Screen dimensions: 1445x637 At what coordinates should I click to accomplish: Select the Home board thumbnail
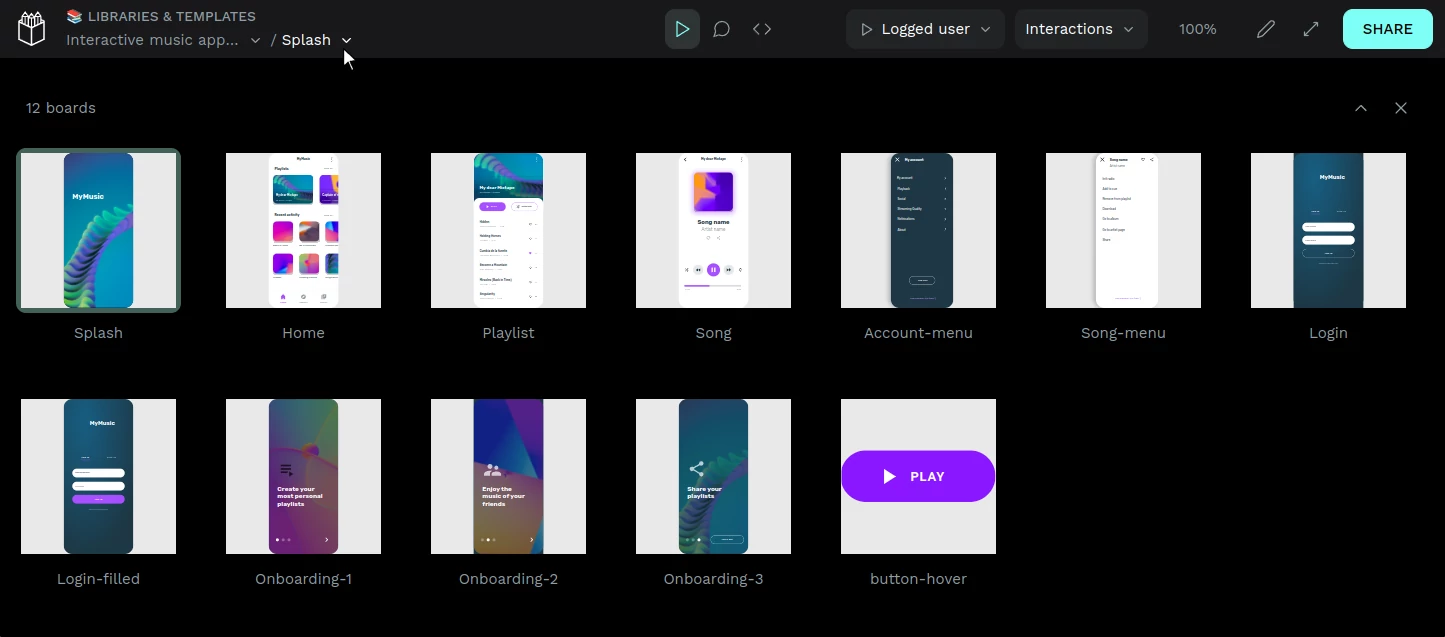pyautogui.click(x=303, y=230)
